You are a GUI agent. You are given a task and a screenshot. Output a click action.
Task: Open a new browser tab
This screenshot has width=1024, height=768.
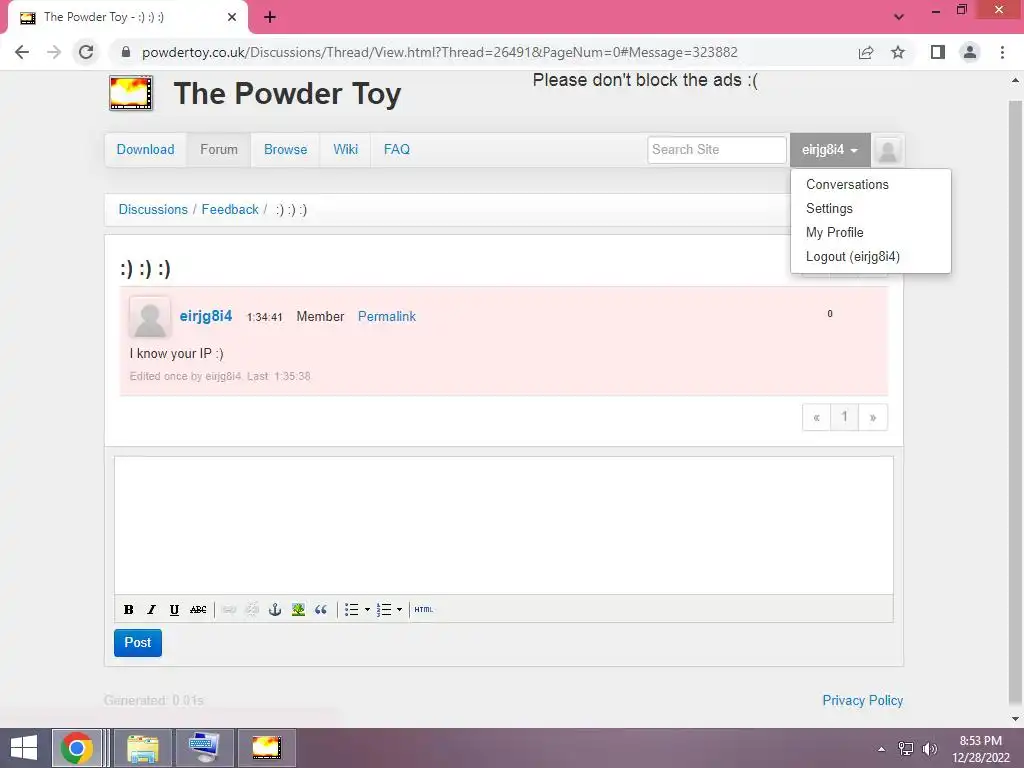(x=270, y=18)
